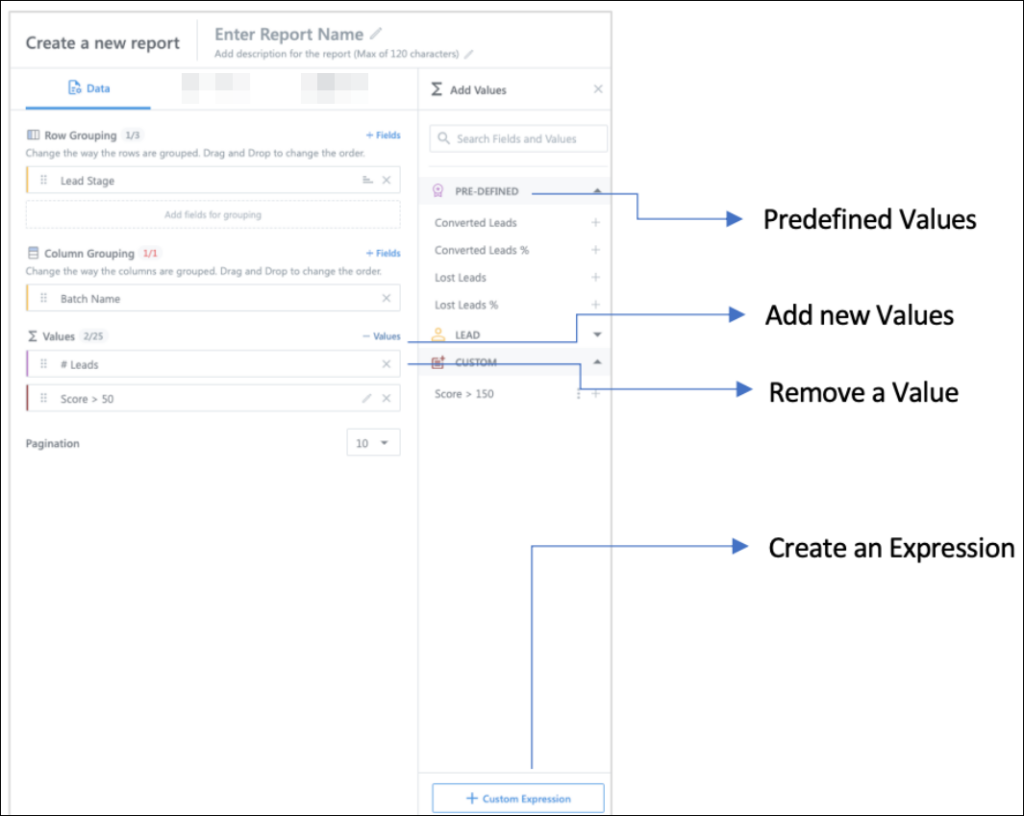
Task: Edit the report name with pencil icon
Action: click(376, 33)
